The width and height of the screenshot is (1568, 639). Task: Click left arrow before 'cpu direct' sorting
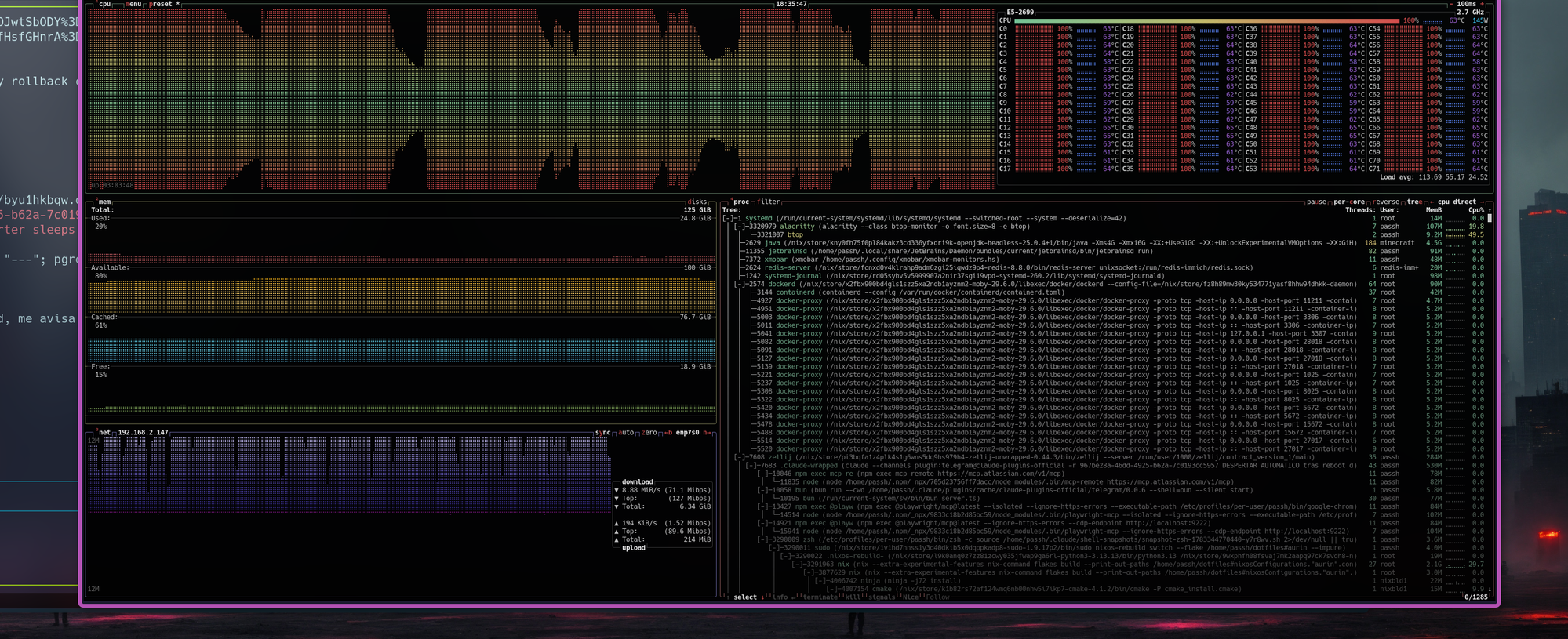pos(1432,202)
